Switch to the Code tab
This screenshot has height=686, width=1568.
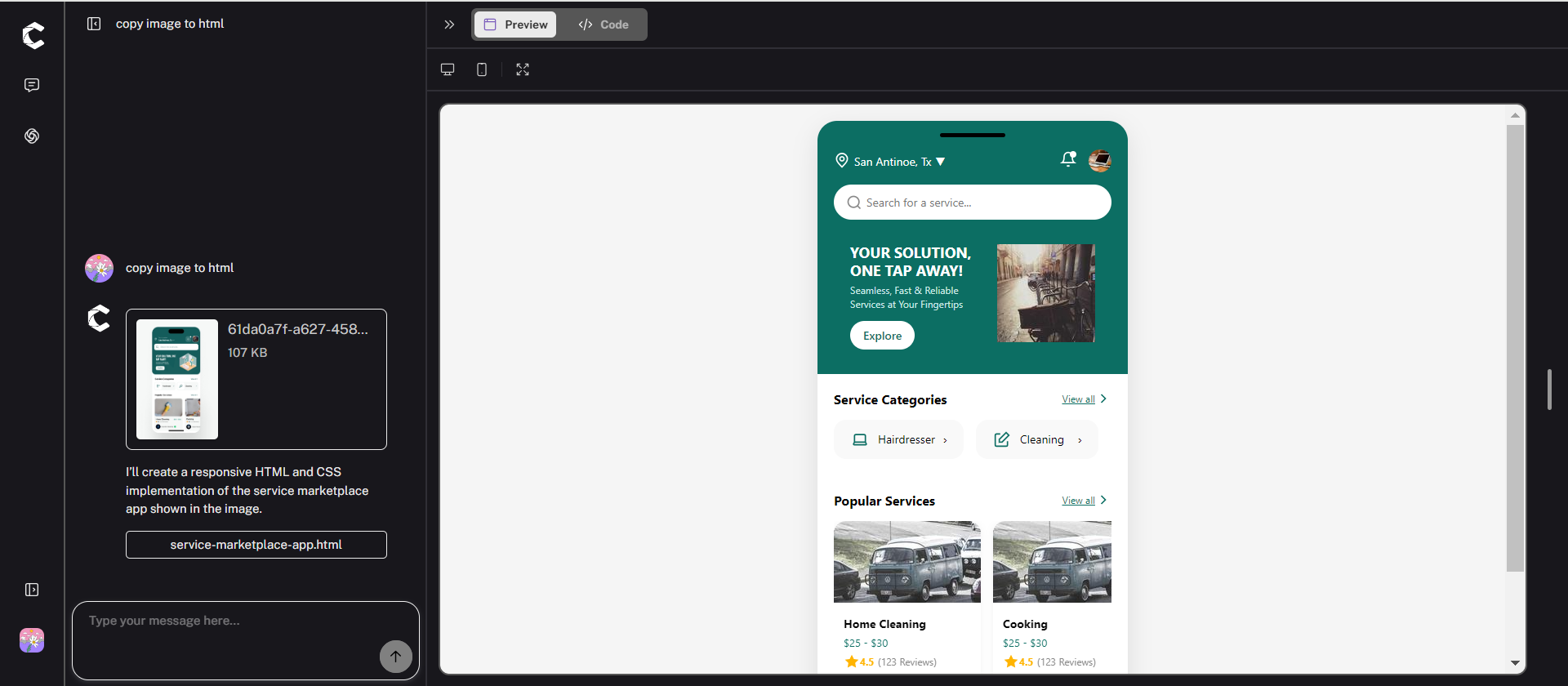pyautogui.click(x=604, y=24)
